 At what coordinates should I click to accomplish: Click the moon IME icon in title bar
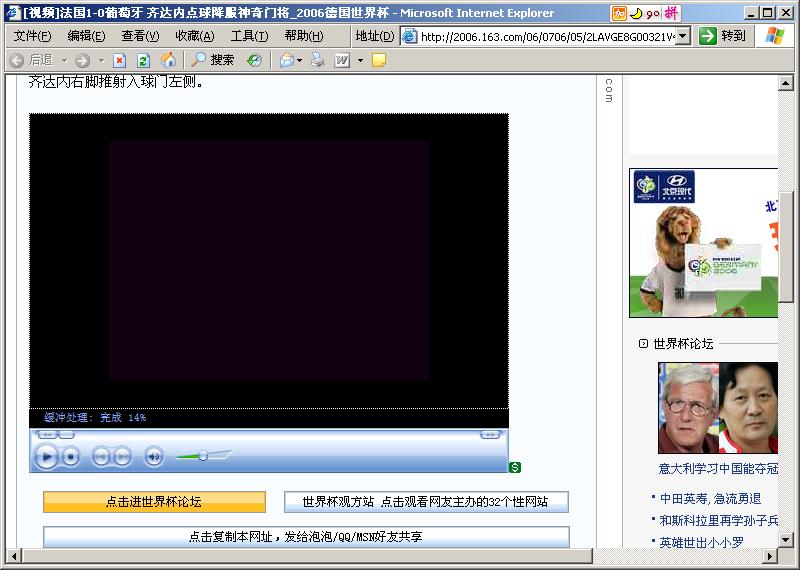coord(636,14)
